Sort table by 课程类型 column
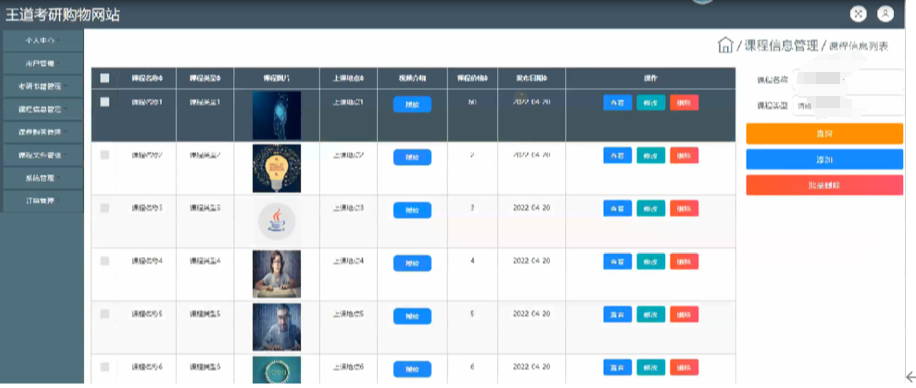916x388 pixels. (205, 78)
